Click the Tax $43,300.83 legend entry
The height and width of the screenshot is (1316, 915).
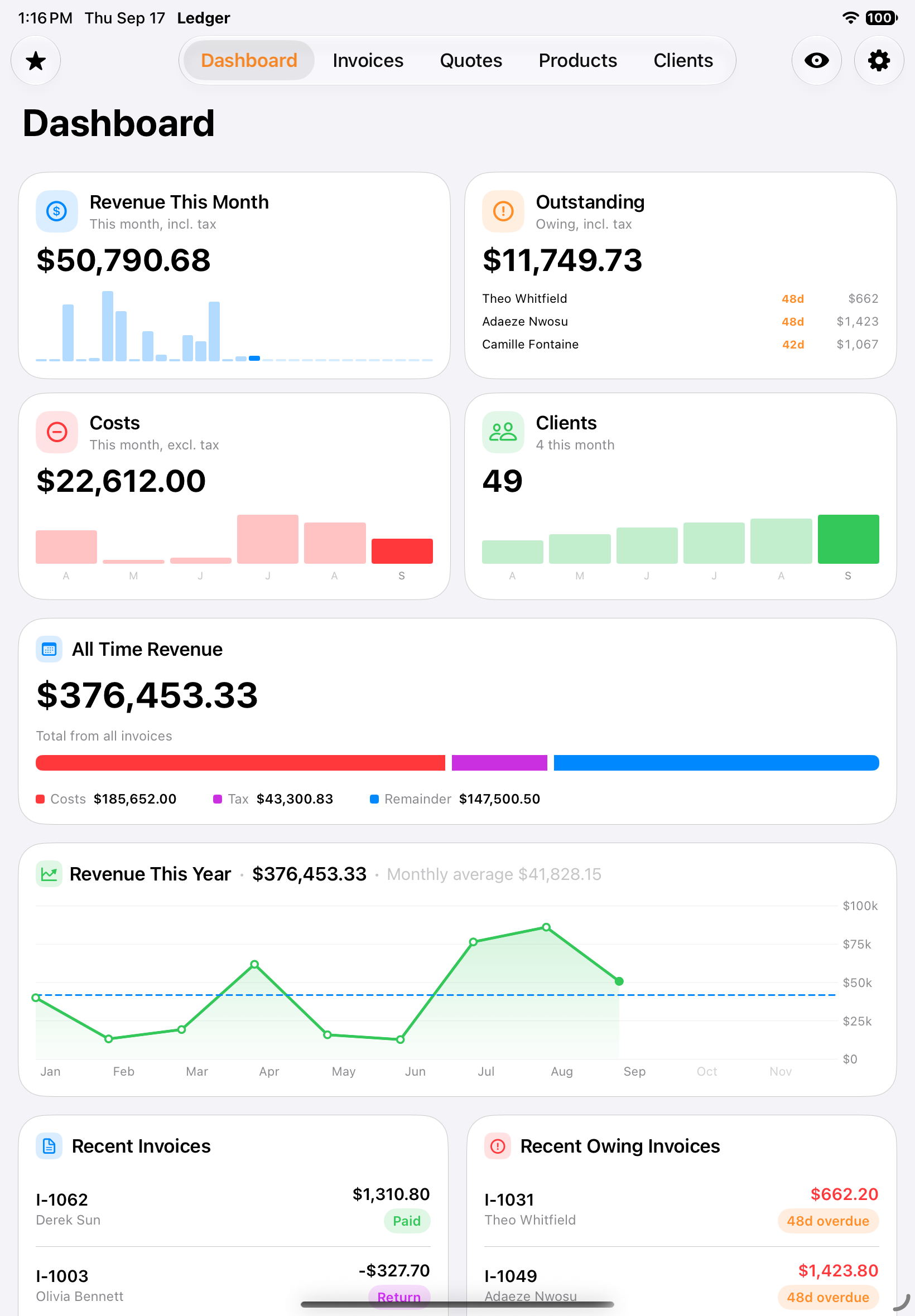click(273, 799)
